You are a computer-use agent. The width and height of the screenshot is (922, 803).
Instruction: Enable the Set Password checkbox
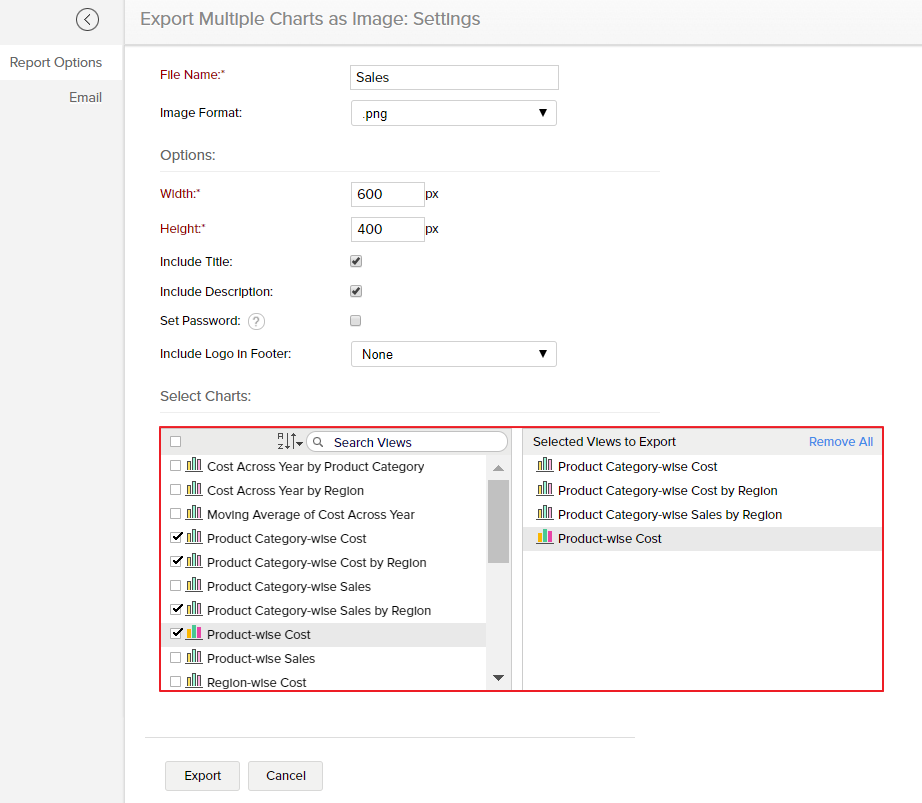pos(355,320)
